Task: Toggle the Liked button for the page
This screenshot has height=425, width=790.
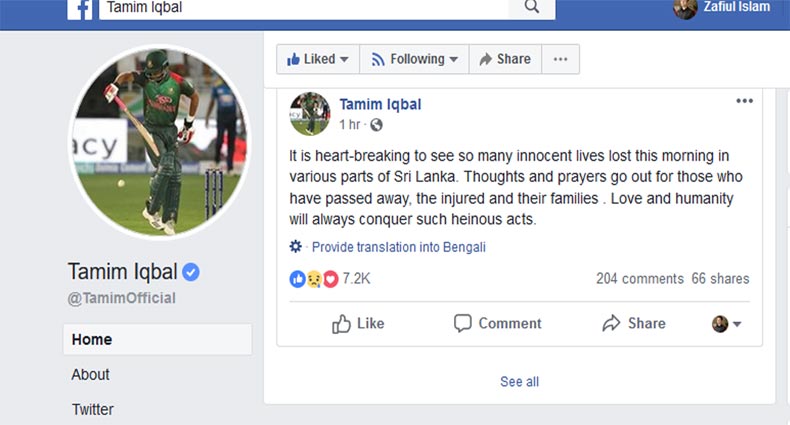Action: (x=318, y=59)
